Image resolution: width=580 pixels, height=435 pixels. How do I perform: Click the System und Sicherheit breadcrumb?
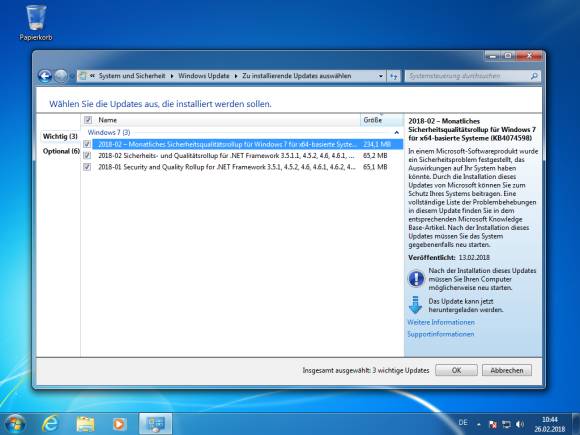click(x=132, y=76)
